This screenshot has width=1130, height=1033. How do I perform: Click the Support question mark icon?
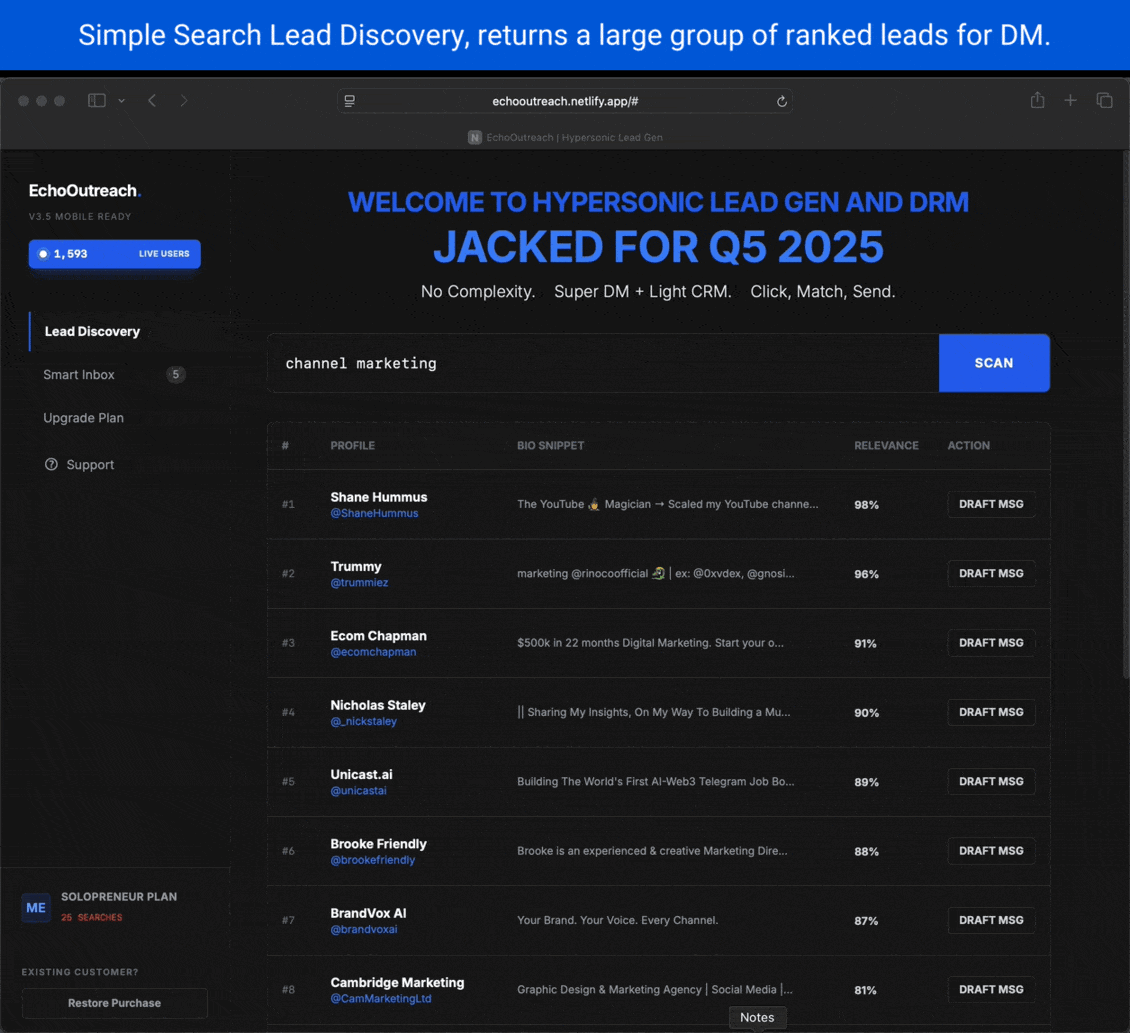coord(51,465)
